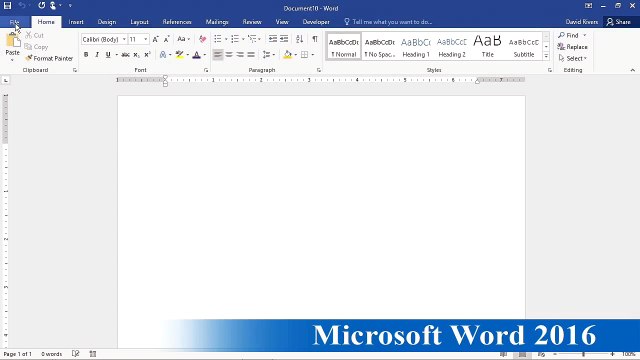Collapse the ribbon with the caret arrow

coord(633,70)
